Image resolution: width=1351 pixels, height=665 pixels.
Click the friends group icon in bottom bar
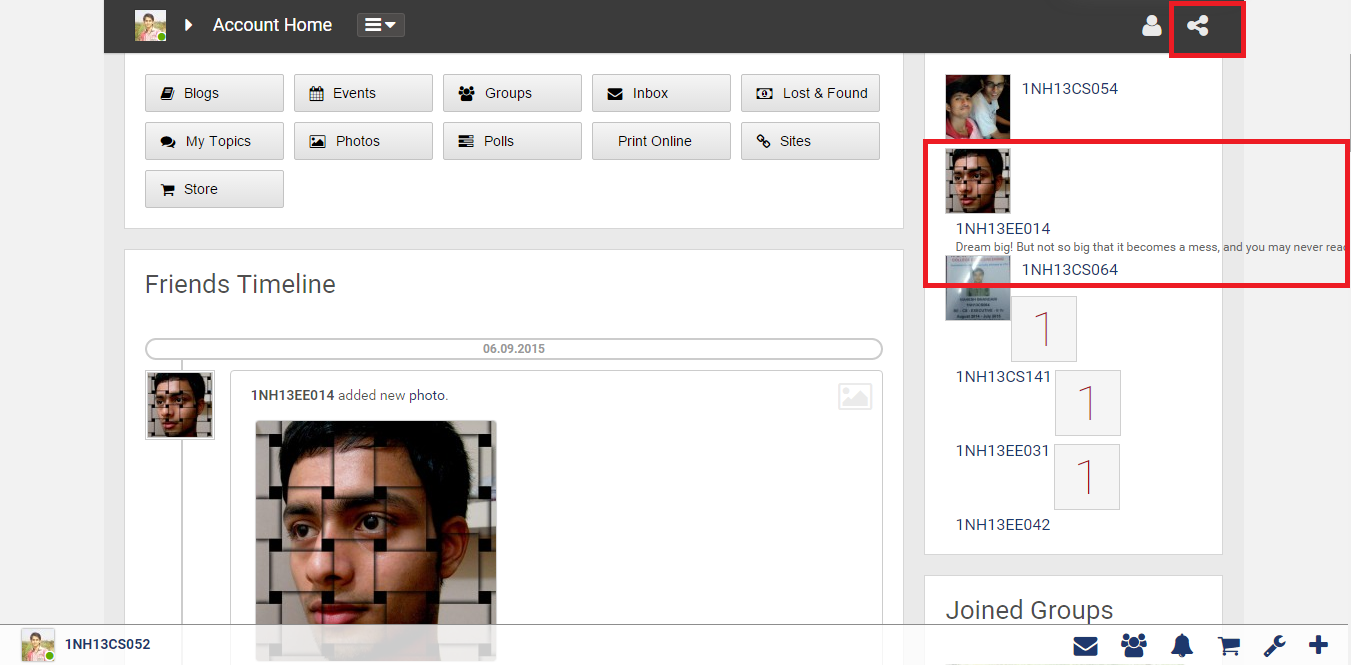coord(1134,646)
